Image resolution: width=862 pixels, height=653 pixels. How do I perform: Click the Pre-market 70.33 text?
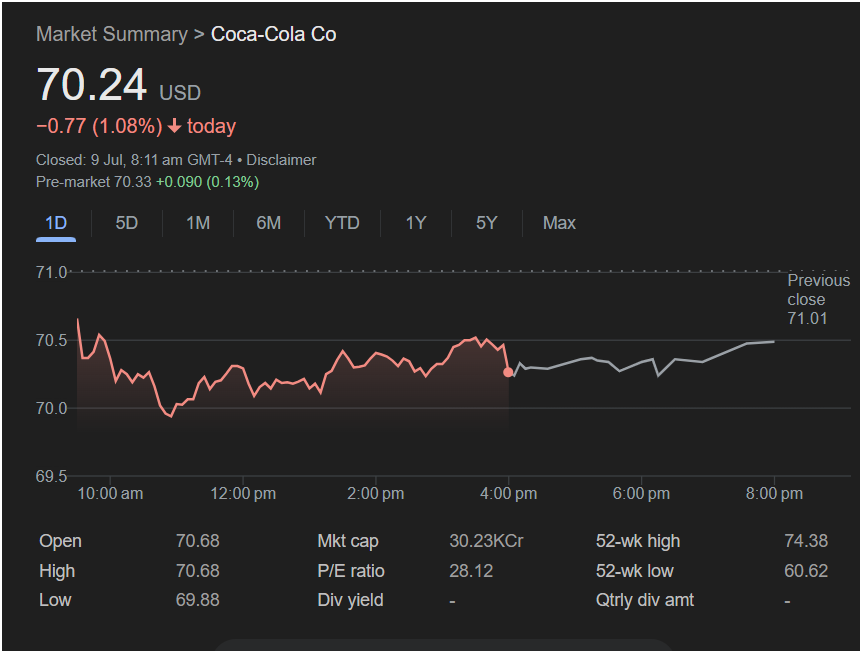(x=93, y=182)
